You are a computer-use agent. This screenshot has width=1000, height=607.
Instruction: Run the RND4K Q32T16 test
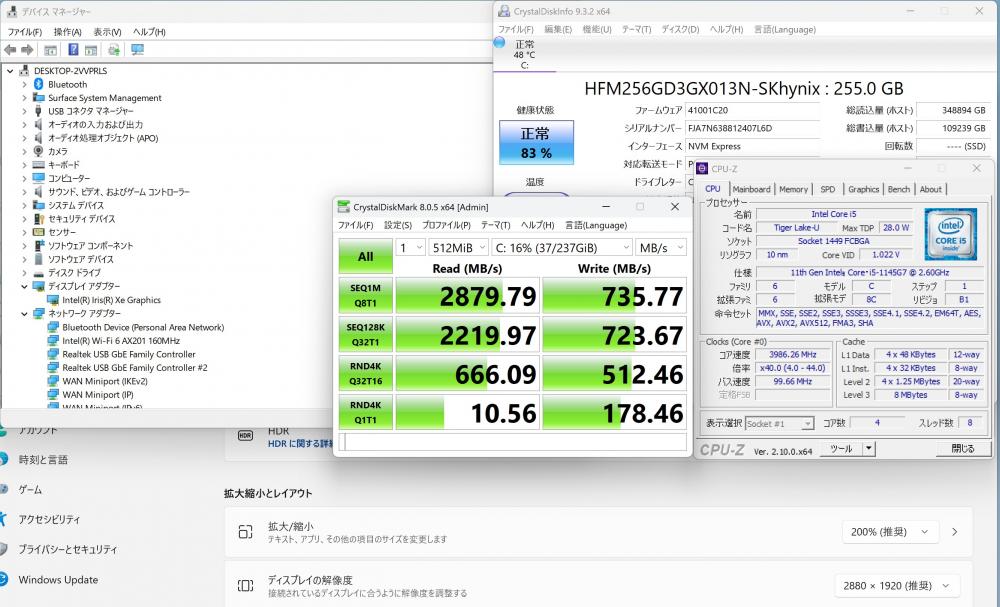365,374
